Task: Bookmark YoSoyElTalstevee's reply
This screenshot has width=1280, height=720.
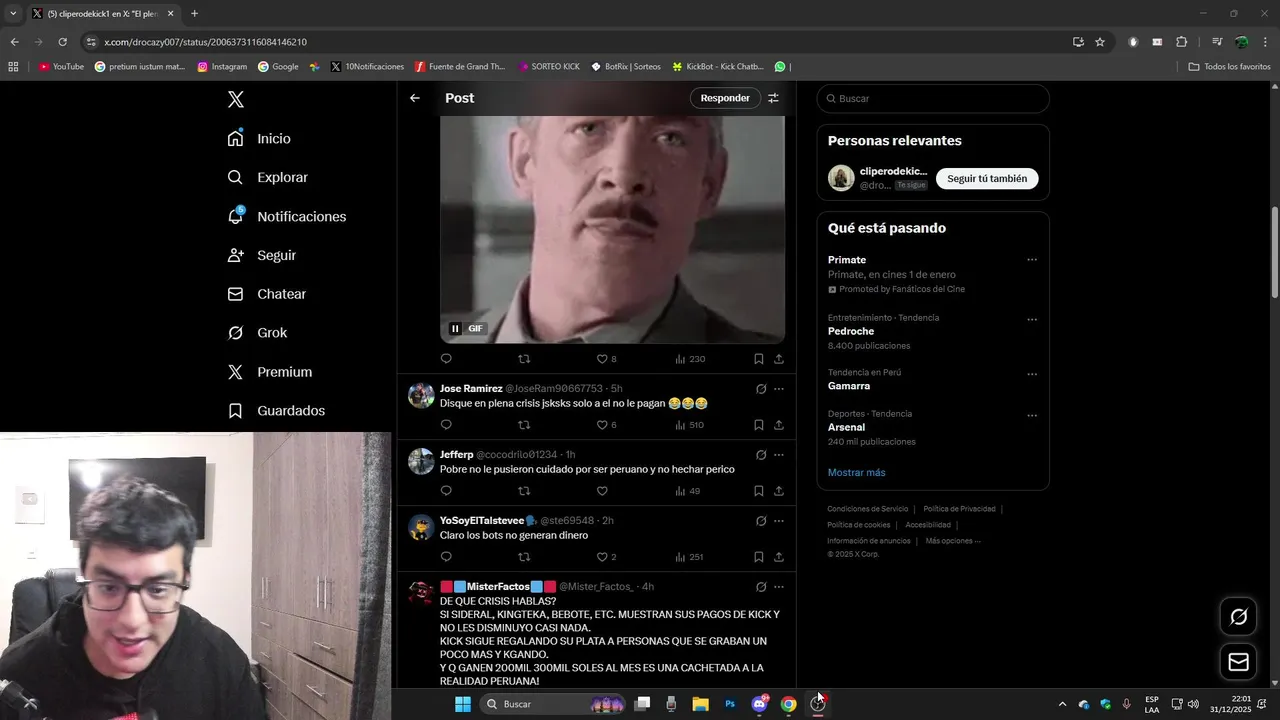Action: 758,557
